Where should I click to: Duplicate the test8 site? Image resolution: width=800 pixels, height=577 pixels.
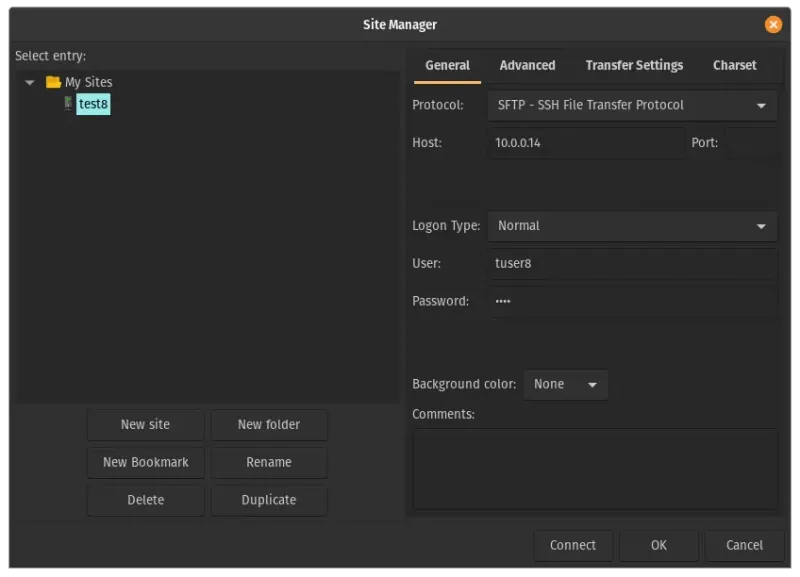(x=269, y=500)
